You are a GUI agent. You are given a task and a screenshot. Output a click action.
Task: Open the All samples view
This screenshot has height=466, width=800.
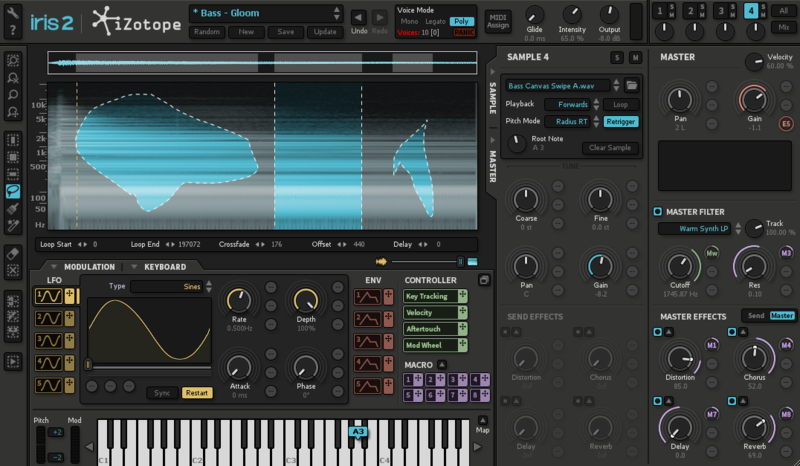coord(783,11)
